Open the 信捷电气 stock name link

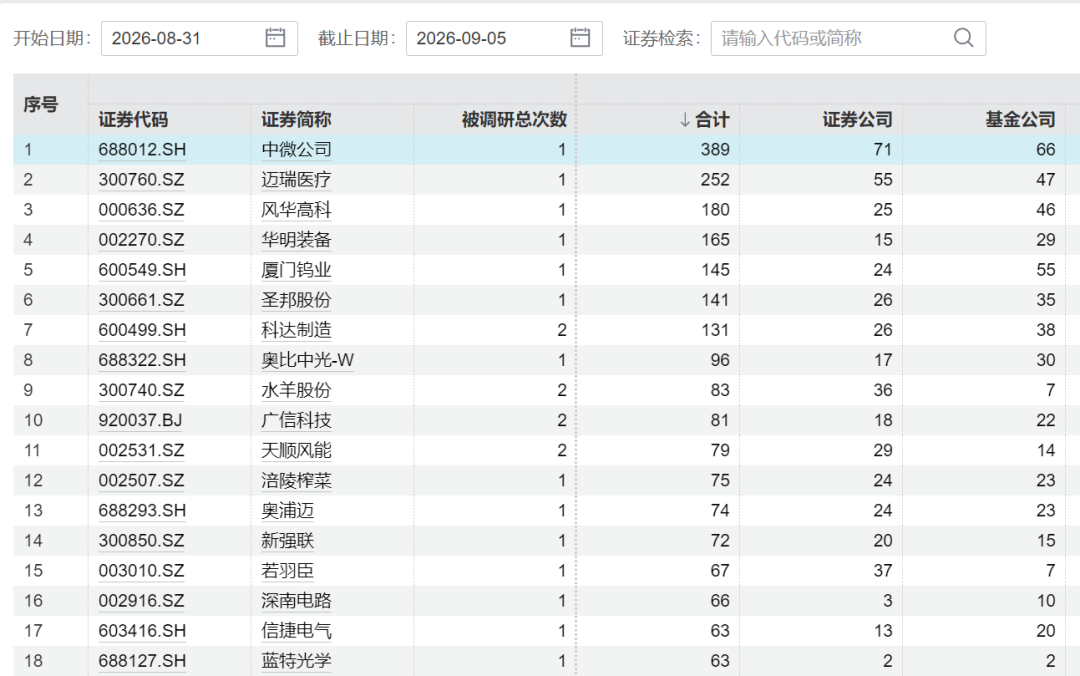tap(296, 631)
